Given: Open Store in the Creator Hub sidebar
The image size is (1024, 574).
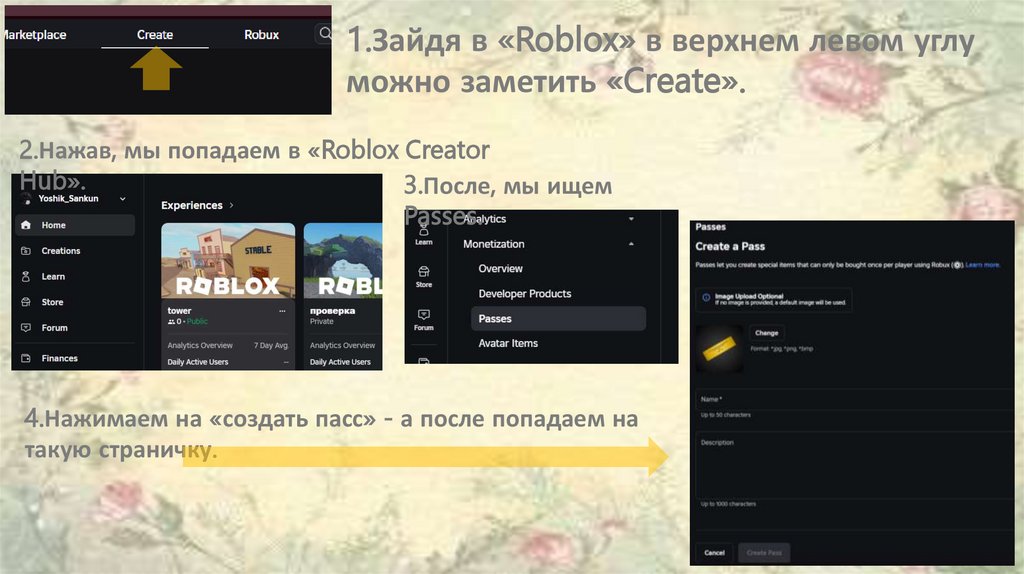Looking at the screenshot, I should [52, 302].
